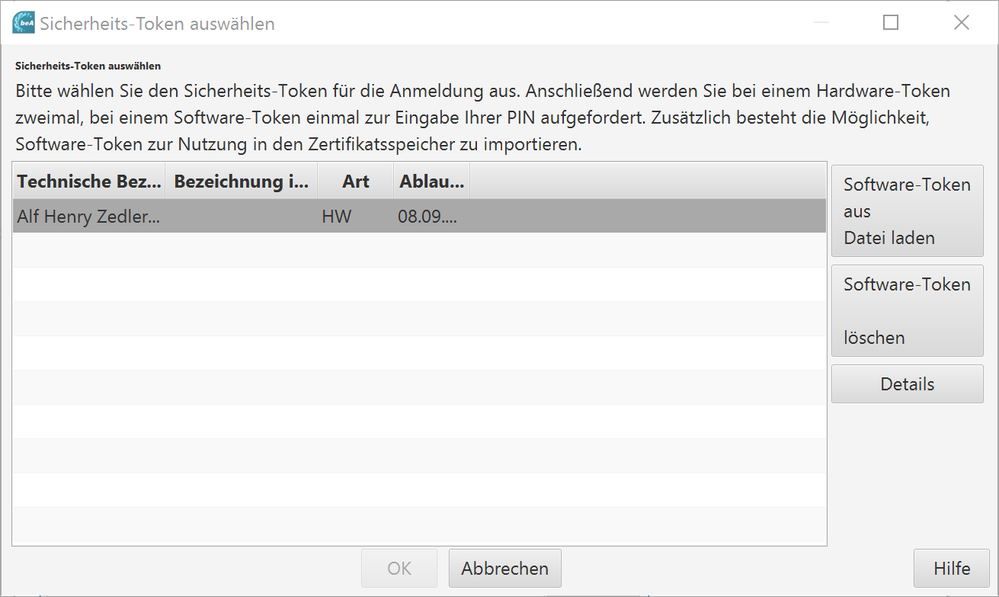The width and height of the screenshot is (999, 597).
Task: Cancel with the Abbrechen button
Action: point(505,568)
